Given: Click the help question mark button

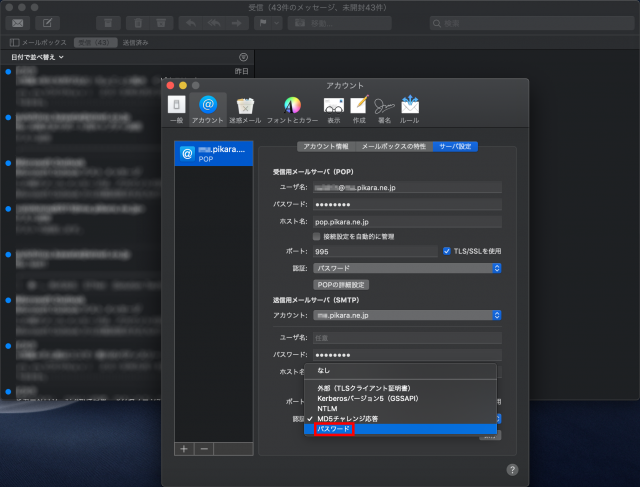Looking at the screenshot, I should coord(512,468).
